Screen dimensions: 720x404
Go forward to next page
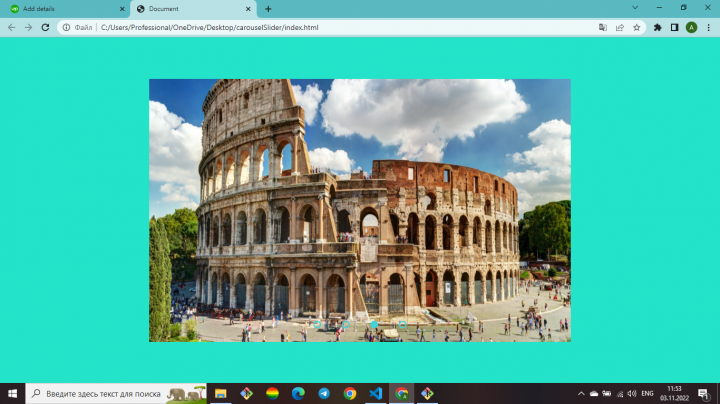point(28,28)
